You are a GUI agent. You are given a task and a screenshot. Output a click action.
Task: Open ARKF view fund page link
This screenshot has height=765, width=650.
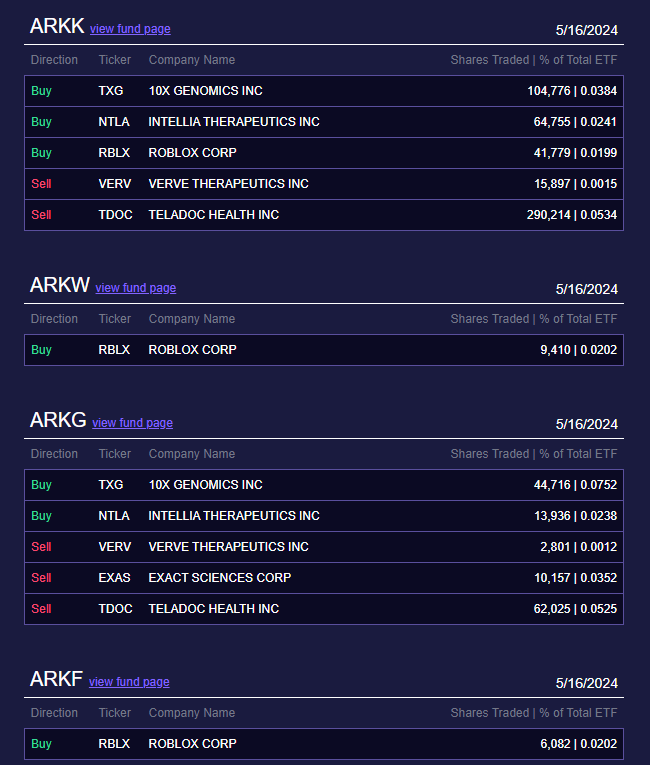(x=129, y=682)
